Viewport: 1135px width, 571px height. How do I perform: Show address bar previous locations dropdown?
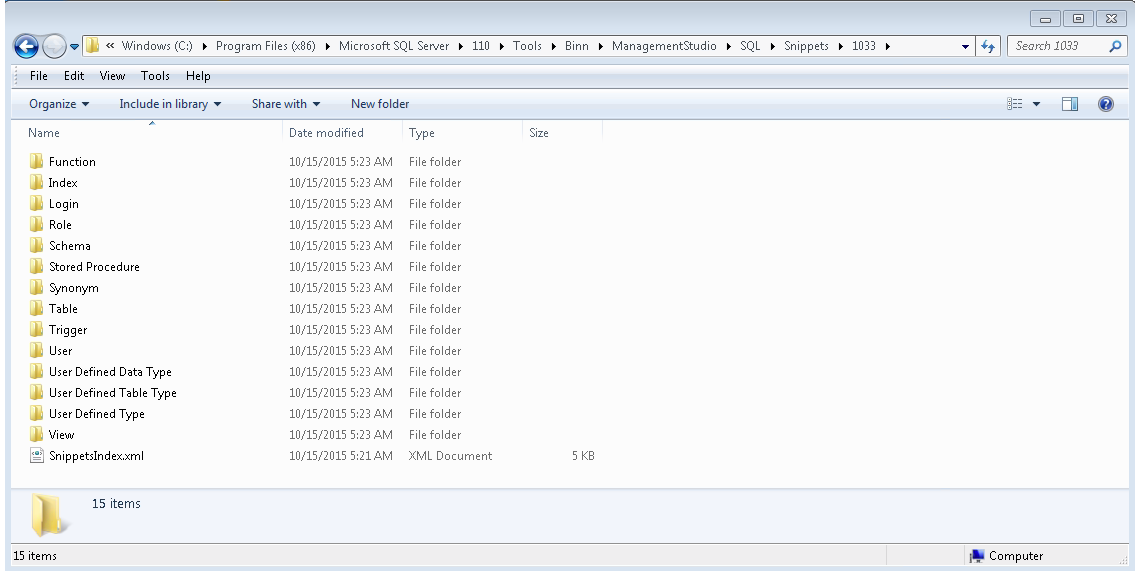[x=965, y=46]
